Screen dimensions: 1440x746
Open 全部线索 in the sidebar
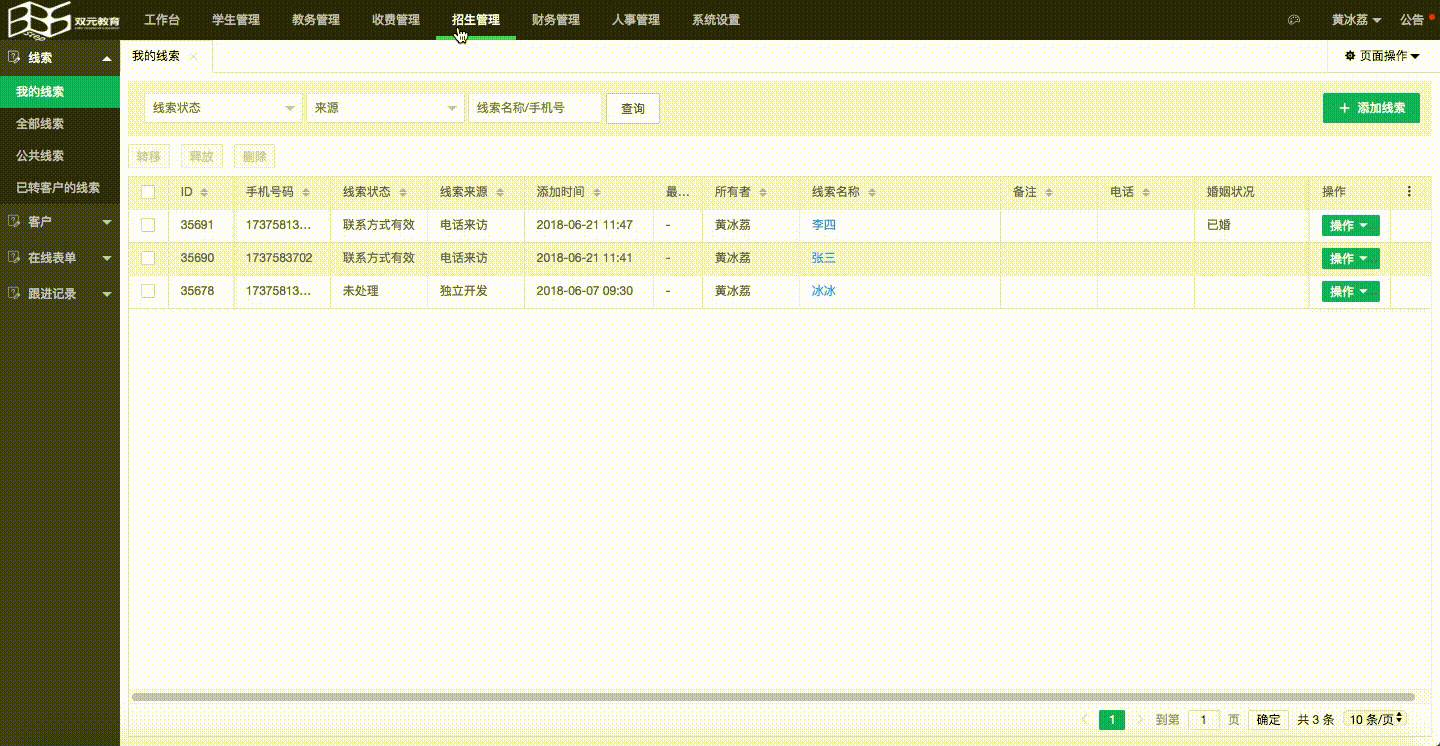(40, 124)
